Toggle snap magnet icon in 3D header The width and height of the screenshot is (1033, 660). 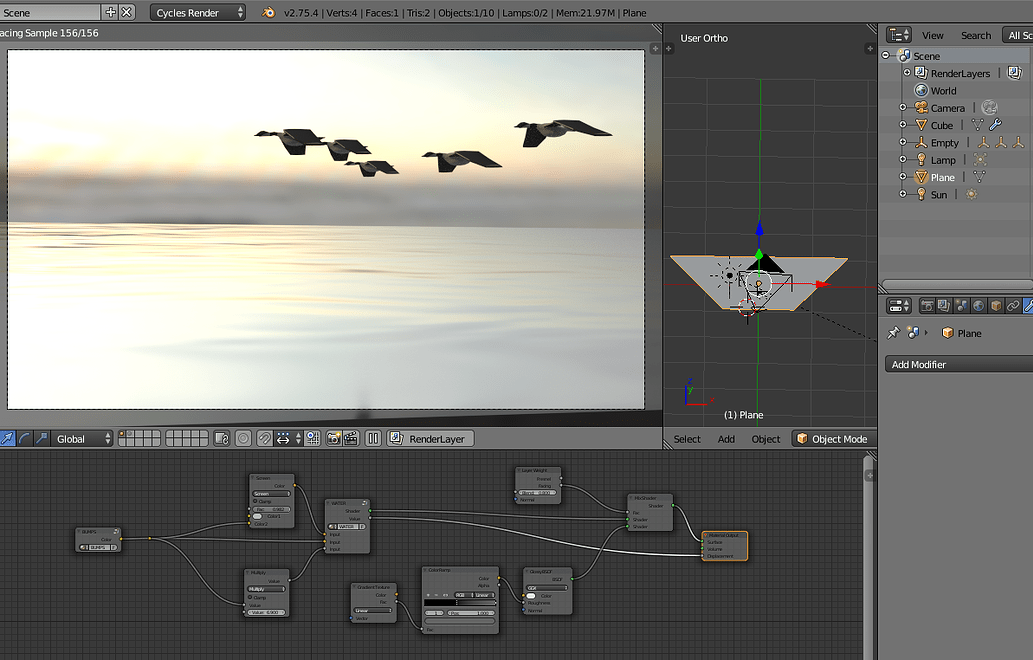pyautogui.click(x=264, y=439)
